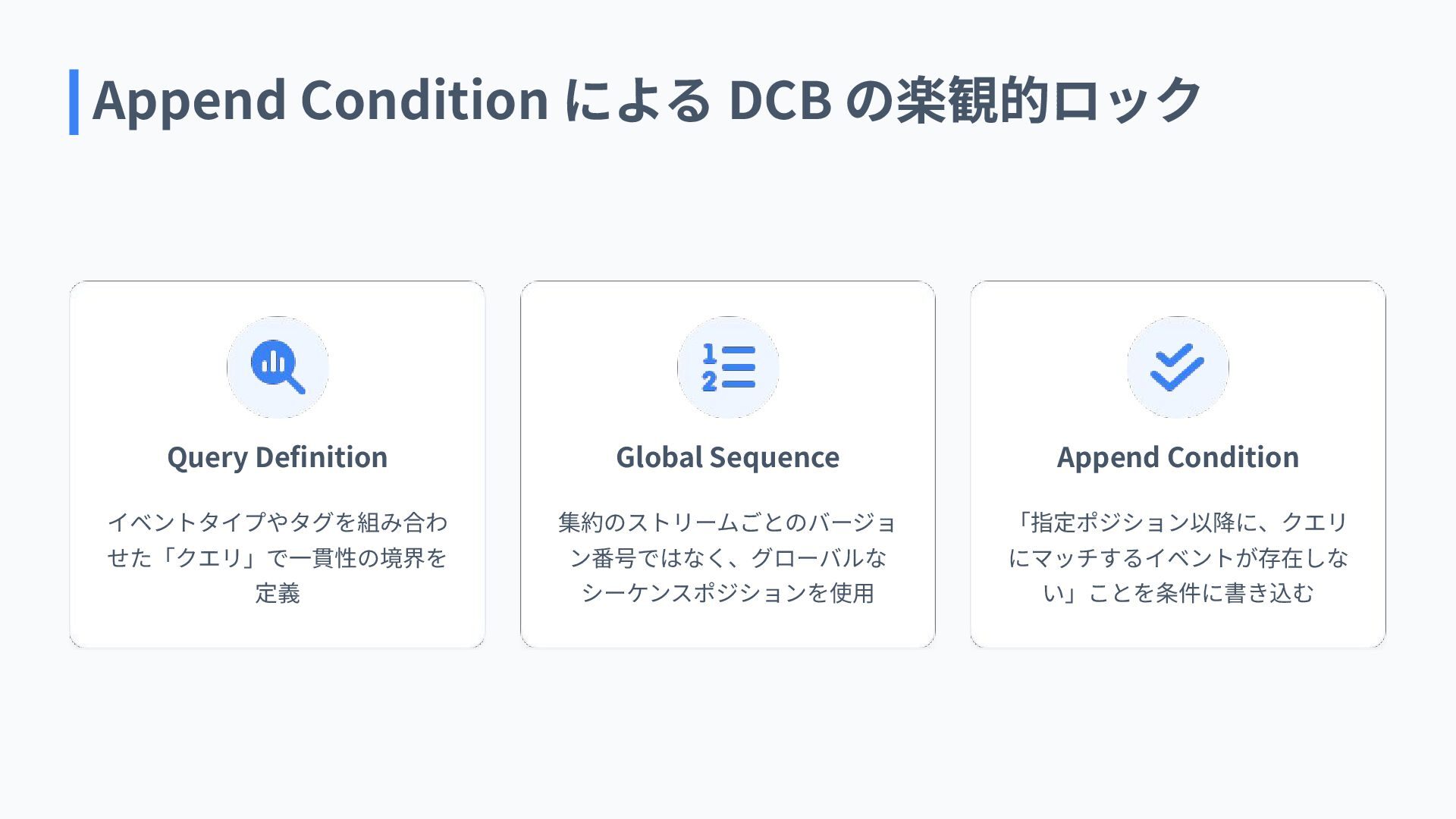This screenshot has width=1456, height=819.
Task: Select the Global Sequence heading
Action: [x=728, y=457]
